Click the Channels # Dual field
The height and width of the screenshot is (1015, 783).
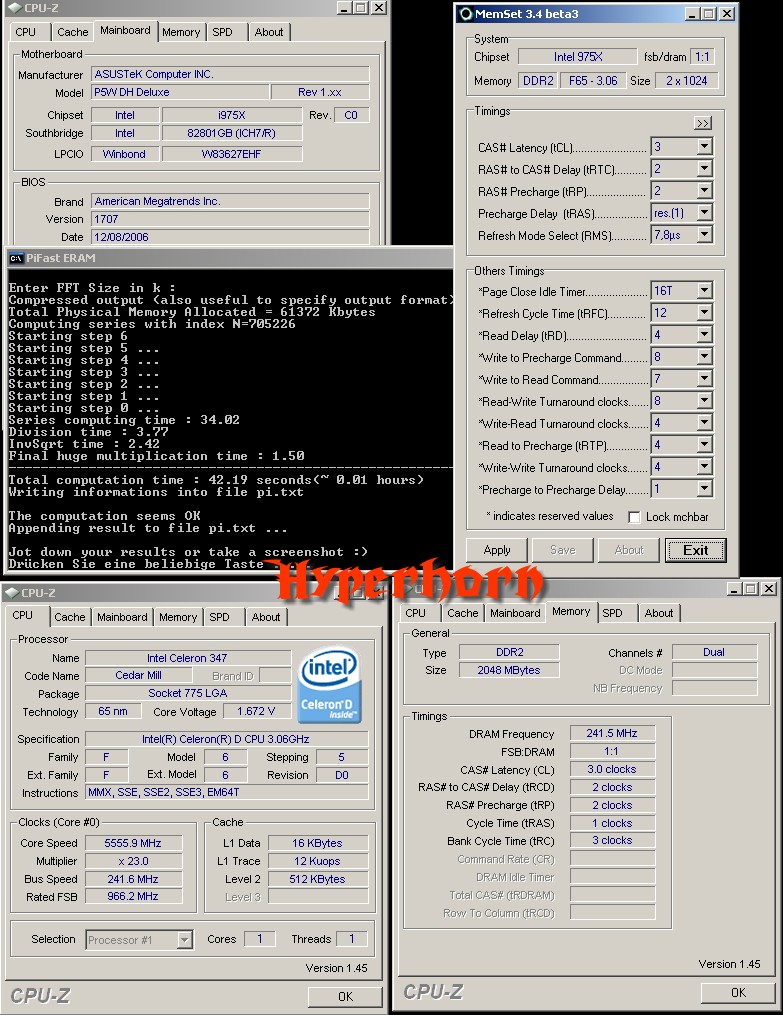pos(714,652)
